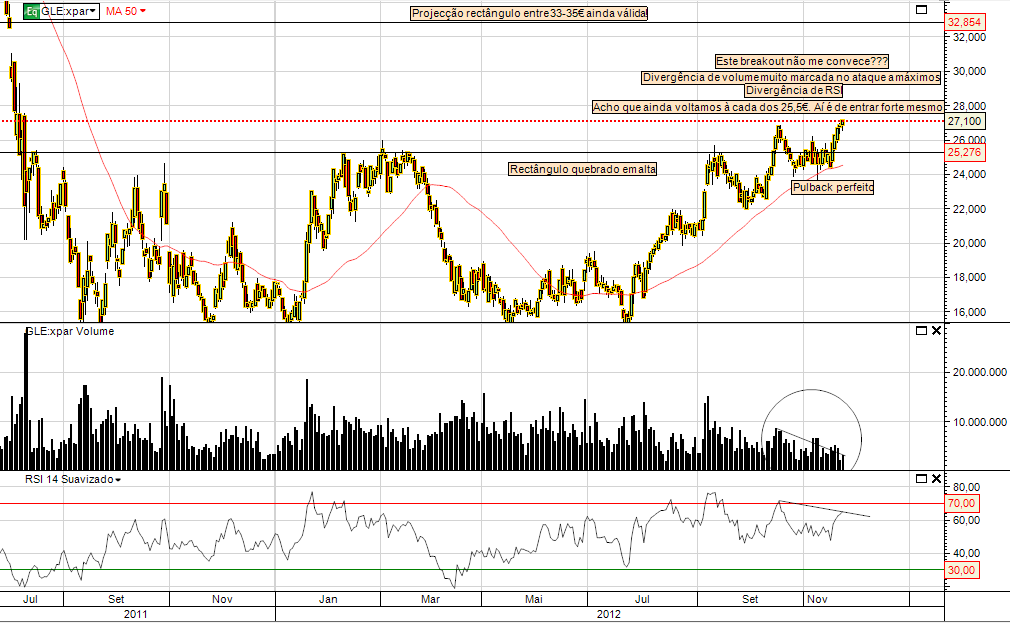Select the 'Este breakout não me convece???' note
1010x623 pixels.
pyautogui.click(x=802, y=61)
